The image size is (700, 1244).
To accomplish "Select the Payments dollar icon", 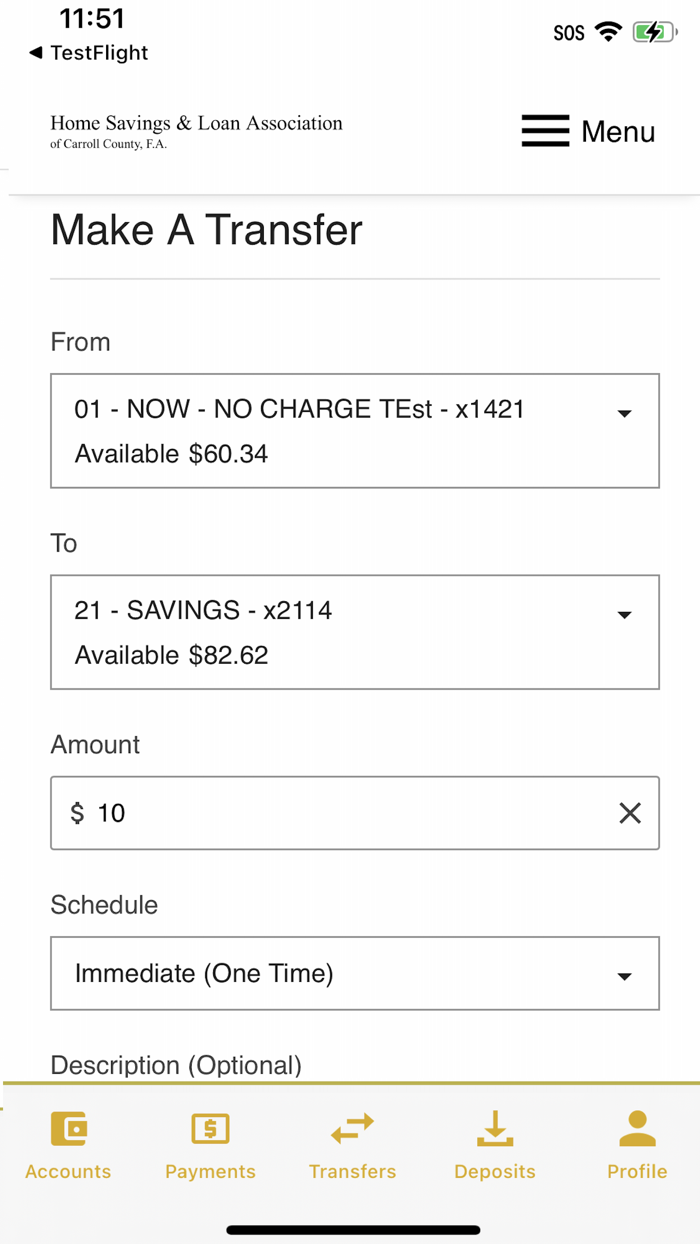I will (x=210, y=1128).
